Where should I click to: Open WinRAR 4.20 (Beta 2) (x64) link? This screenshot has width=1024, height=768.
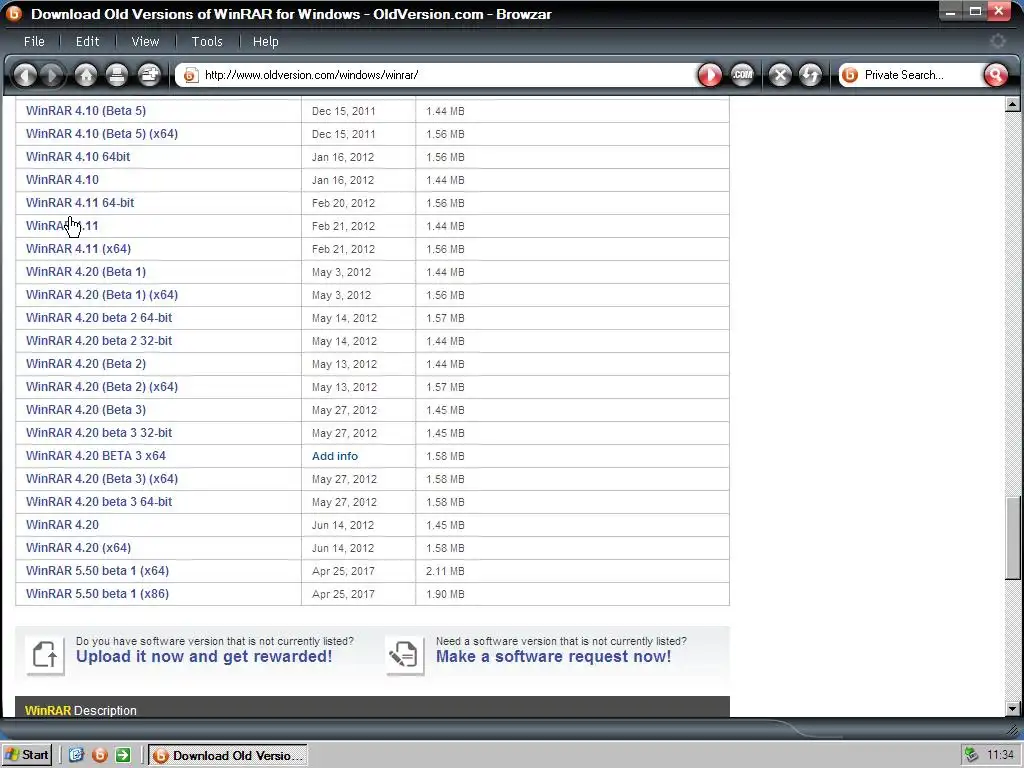(x=102, y=387)
